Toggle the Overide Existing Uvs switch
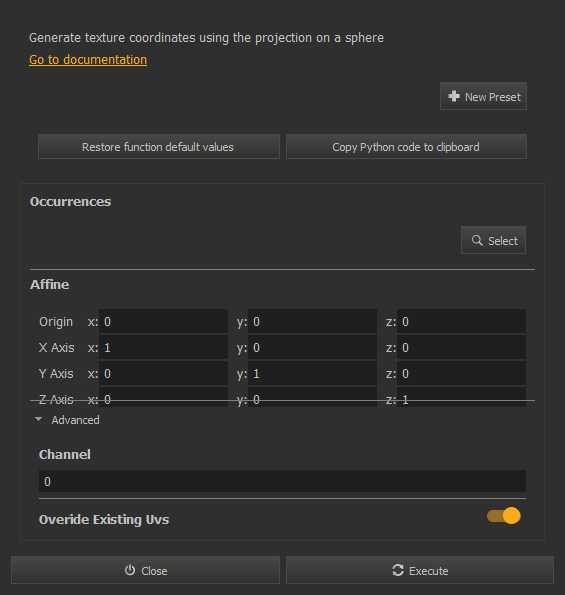Screen dimensions: 565x595 coord(504,516)
